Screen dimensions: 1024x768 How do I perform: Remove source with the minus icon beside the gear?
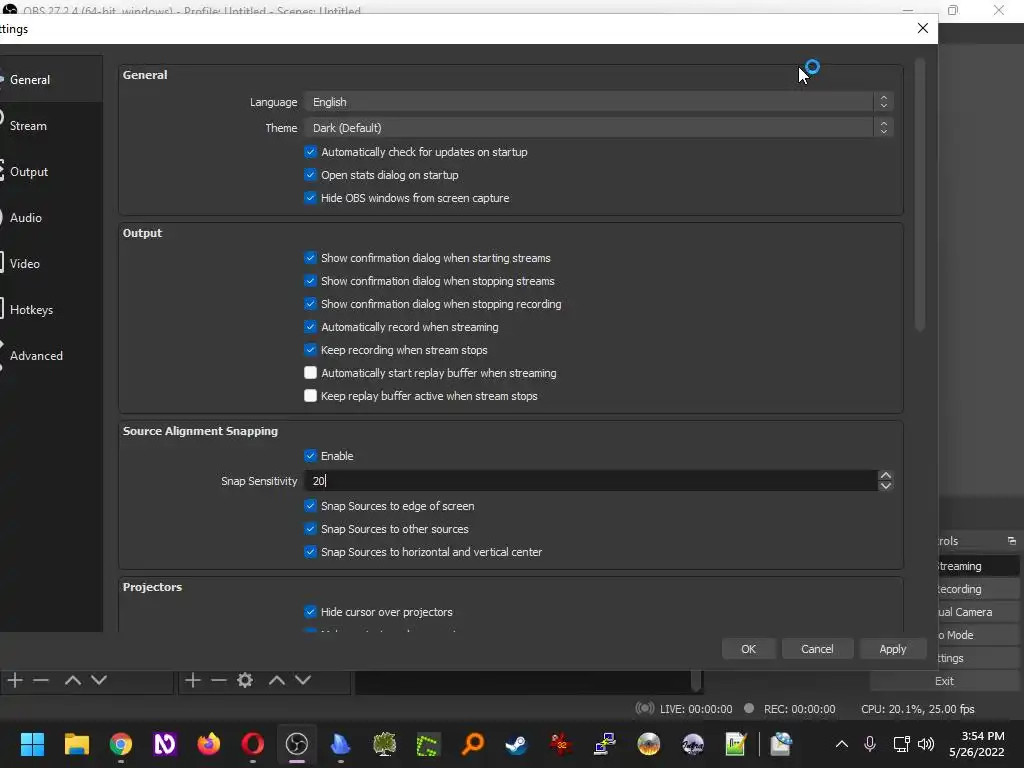[219, 680]
